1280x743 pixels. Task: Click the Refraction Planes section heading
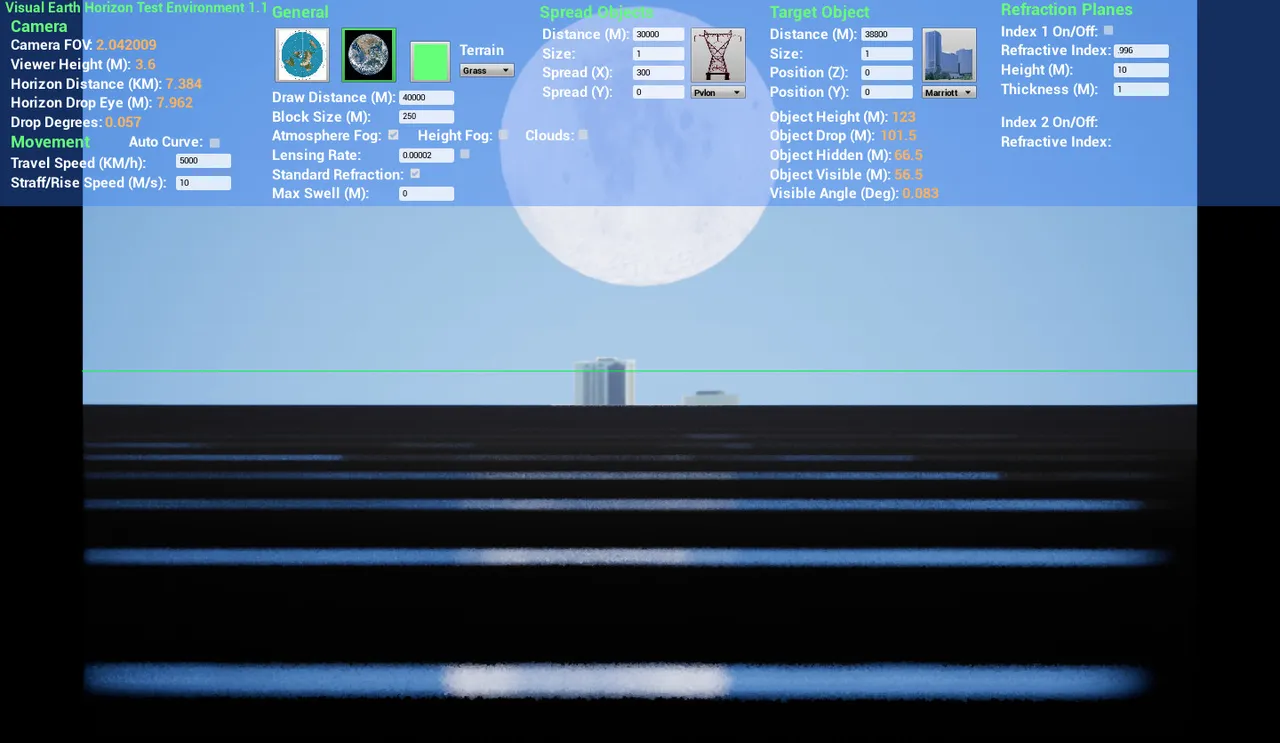(x=1067, y=9)
